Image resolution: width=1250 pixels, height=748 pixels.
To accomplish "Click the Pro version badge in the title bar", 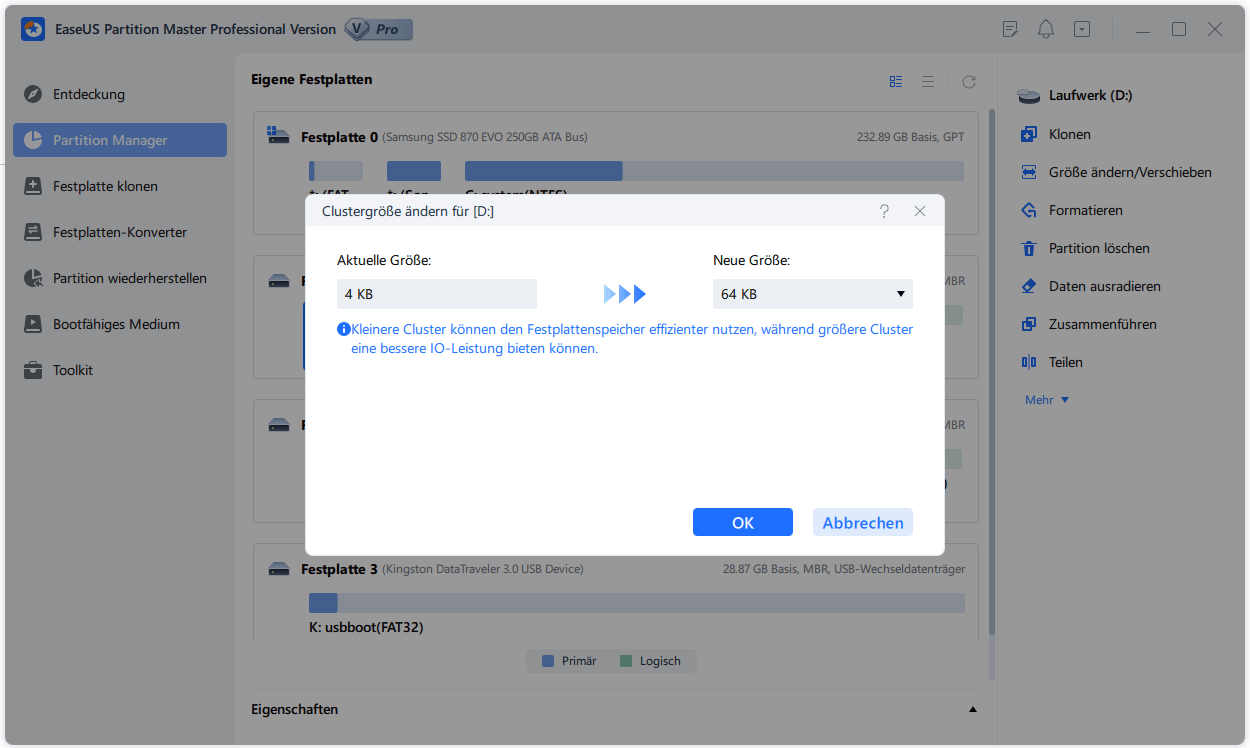I will (379, 29).
